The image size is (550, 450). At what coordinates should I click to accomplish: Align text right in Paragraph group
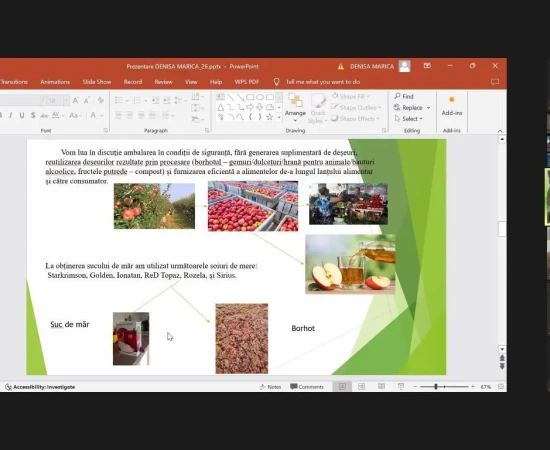(141, 115)
